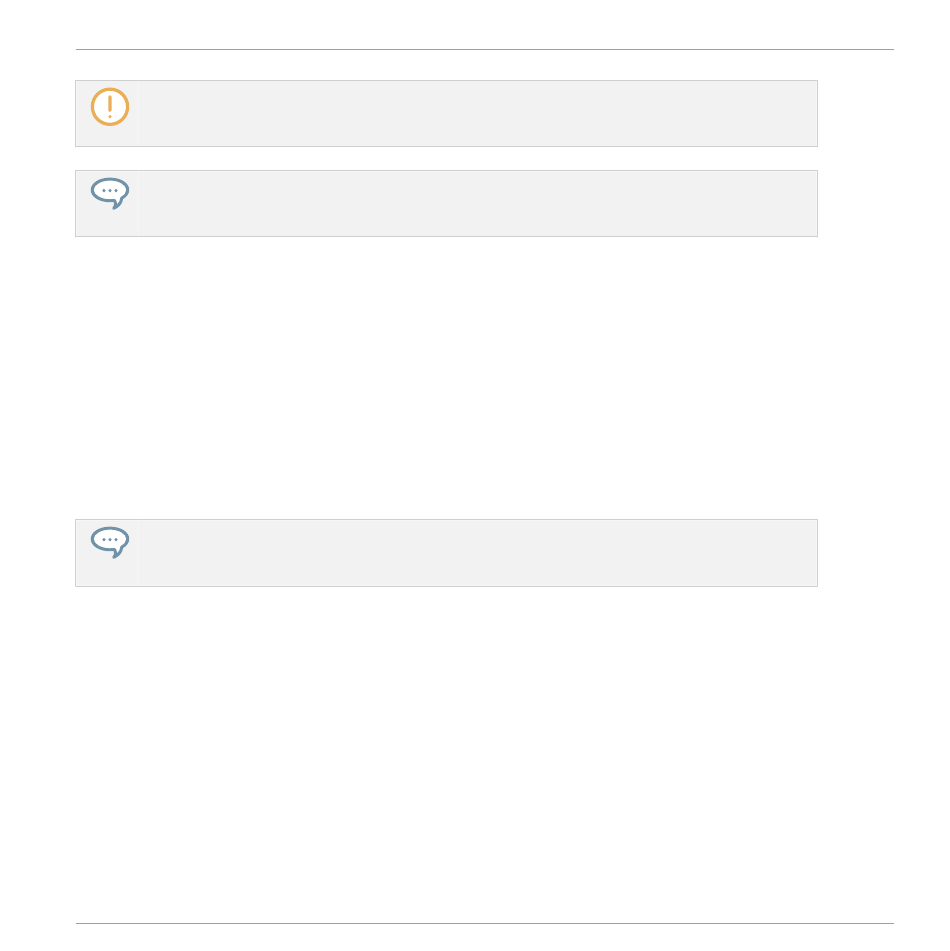Click the horizontal header rule line

point(485,50)
